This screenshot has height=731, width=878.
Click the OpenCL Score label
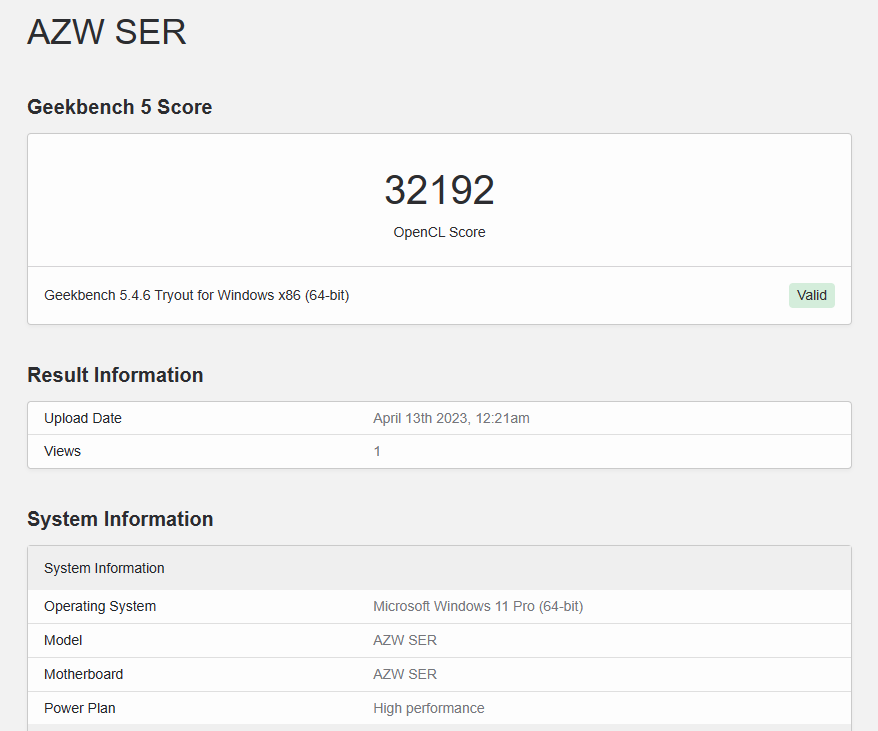[x=439, y=232]
